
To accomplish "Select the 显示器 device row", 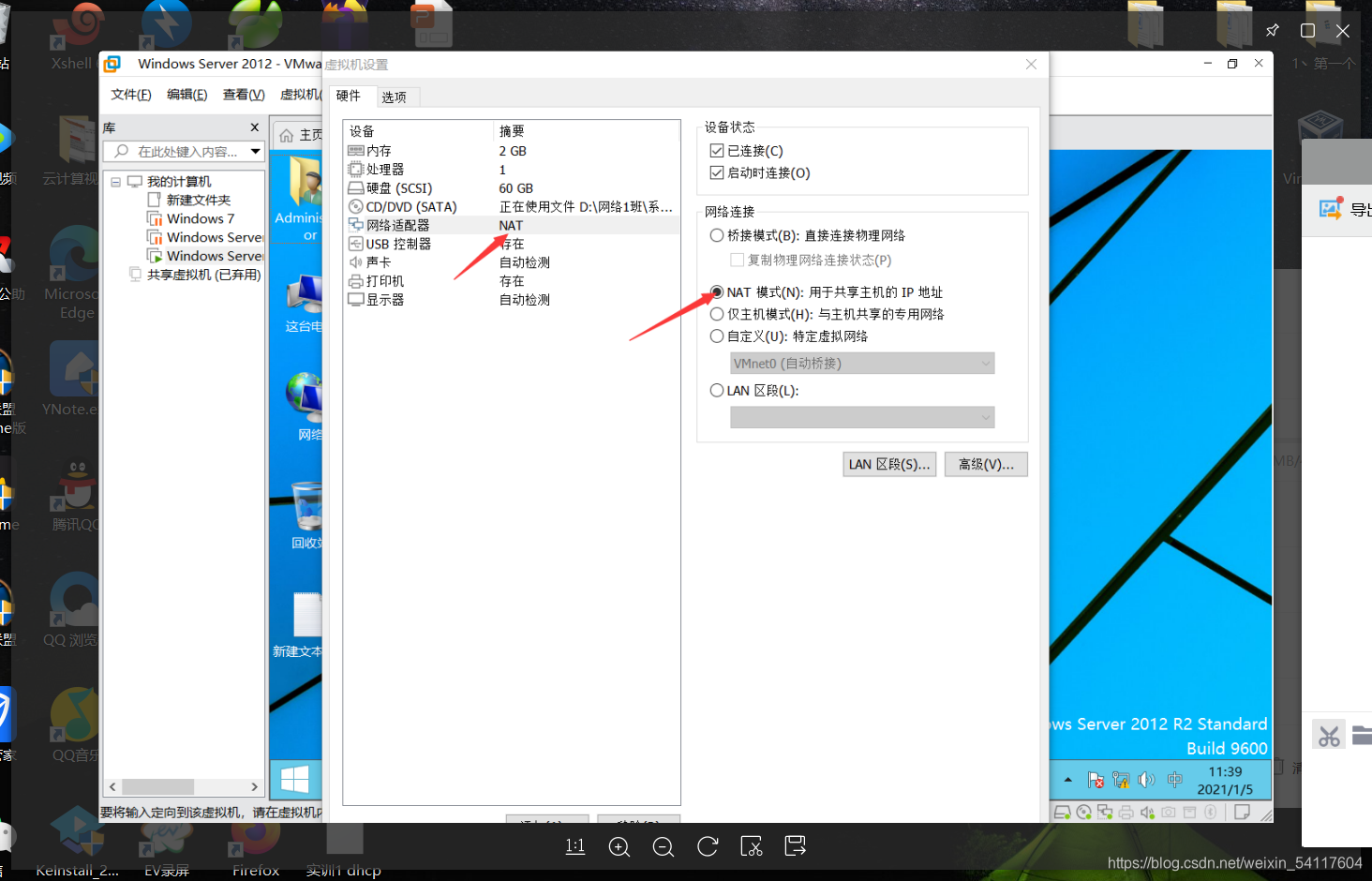I will point(512,300).
